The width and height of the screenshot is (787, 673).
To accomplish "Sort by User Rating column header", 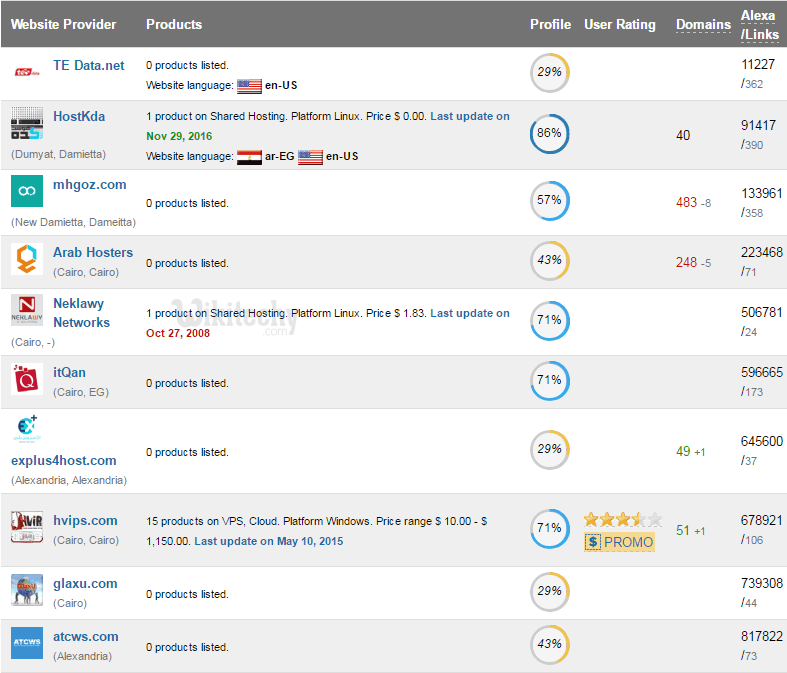I will 620,24.
